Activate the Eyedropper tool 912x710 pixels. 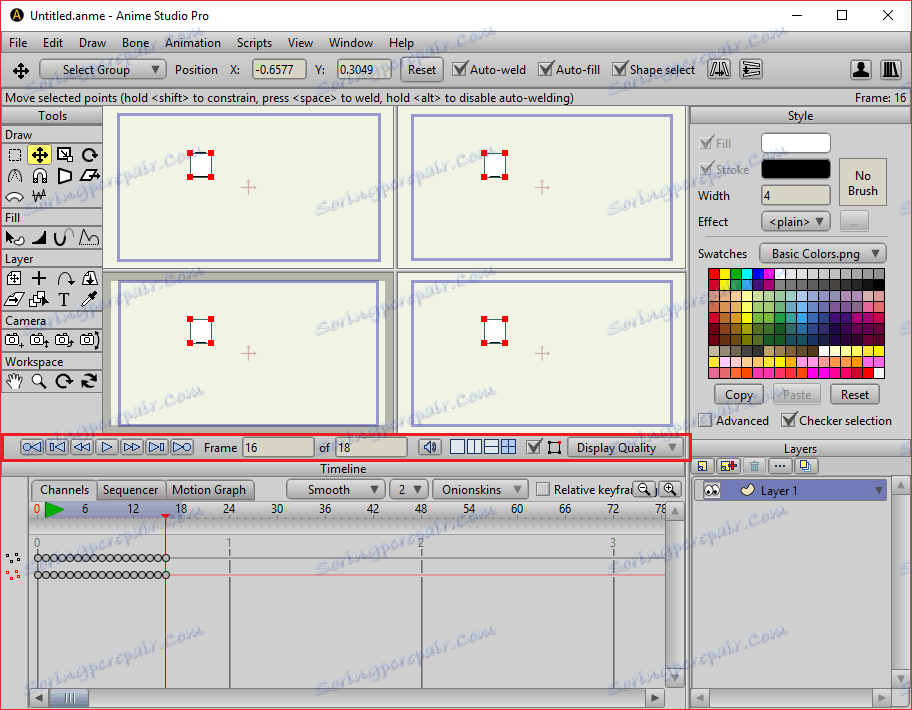click(89, 299)
